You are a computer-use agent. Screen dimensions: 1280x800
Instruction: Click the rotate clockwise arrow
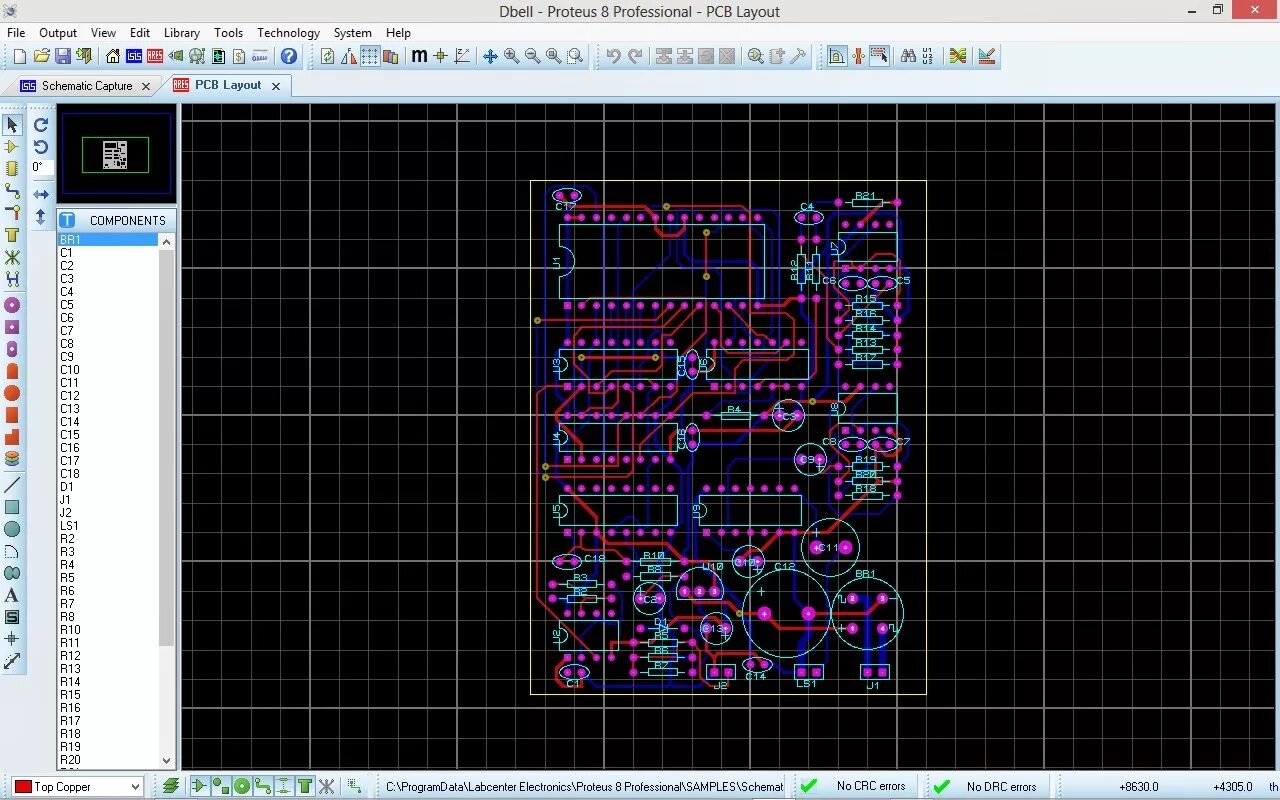pyautogui.click(x=41, y=125)
